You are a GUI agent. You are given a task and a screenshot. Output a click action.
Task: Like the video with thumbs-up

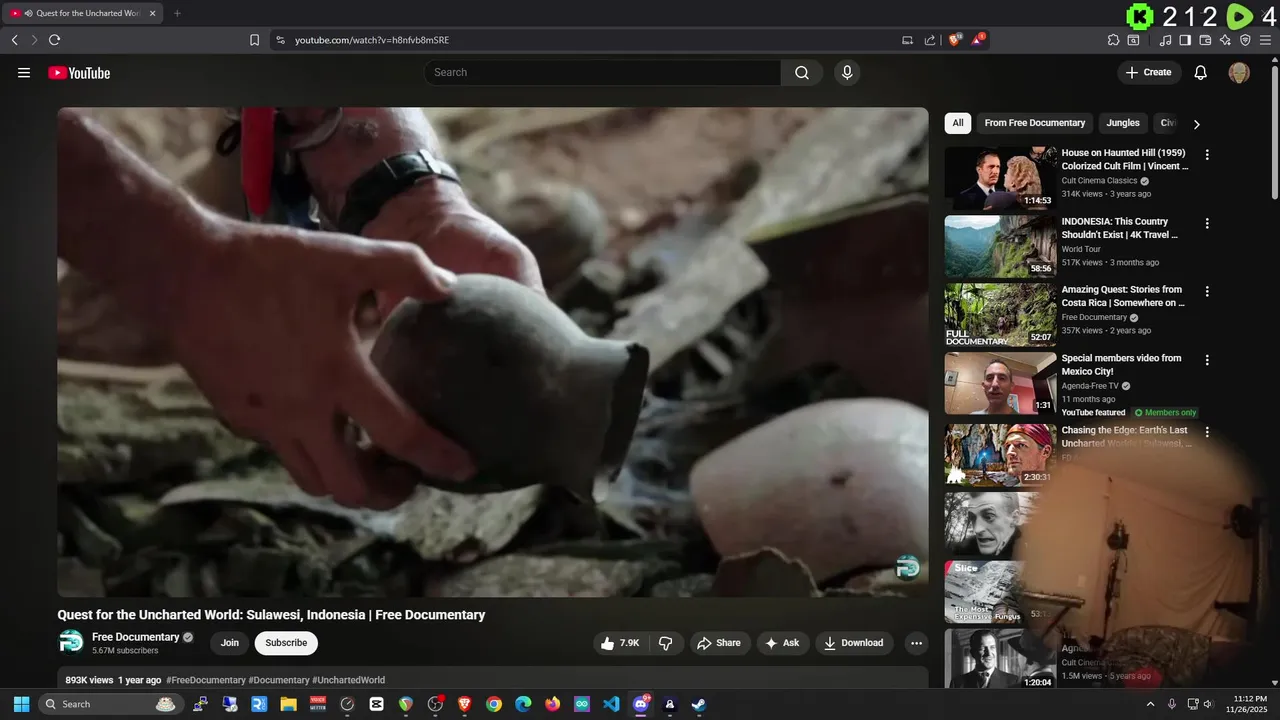click(x=620, y=643)
